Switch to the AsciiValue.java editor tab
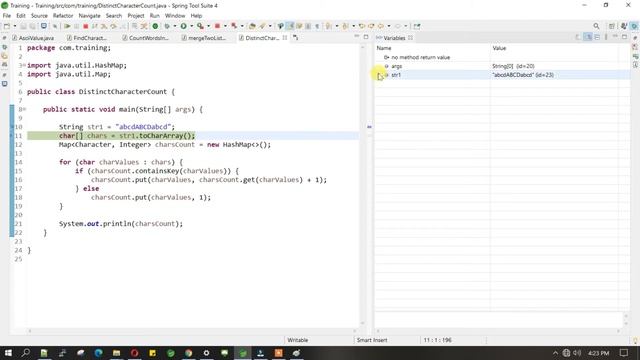The width and height of the screenshot is (640, 360). pyautogui.click(x=33, y=38)
